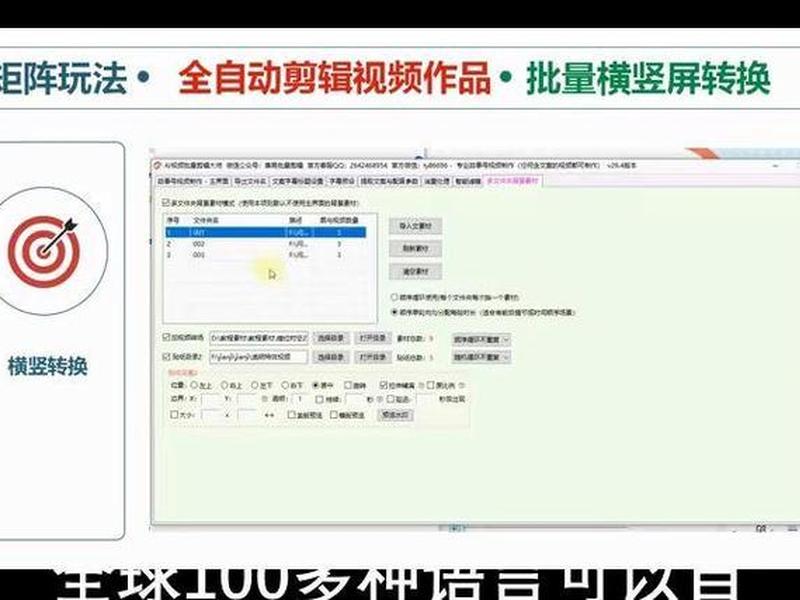Open the 消重处理 tab
800x600 pixels.
click(x=437, y=182)
